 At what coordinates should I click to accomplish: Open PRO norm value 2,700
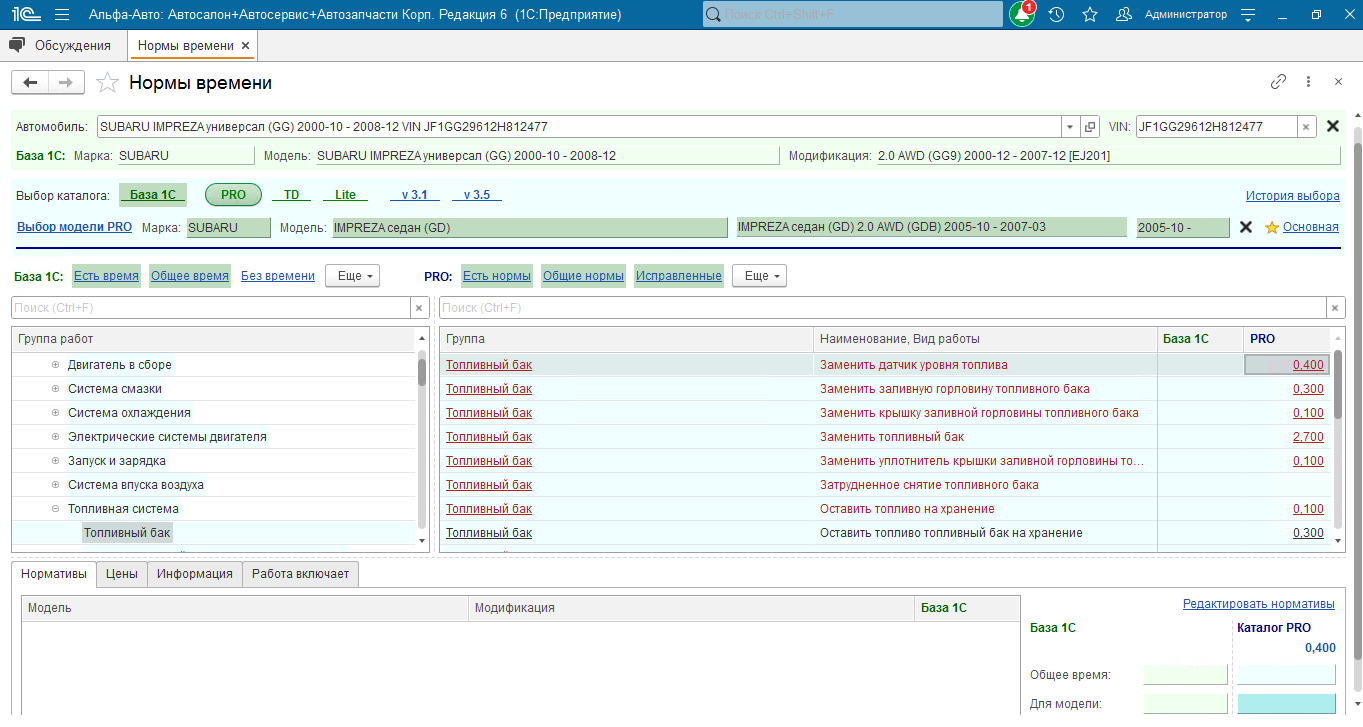coord(1308,437)
